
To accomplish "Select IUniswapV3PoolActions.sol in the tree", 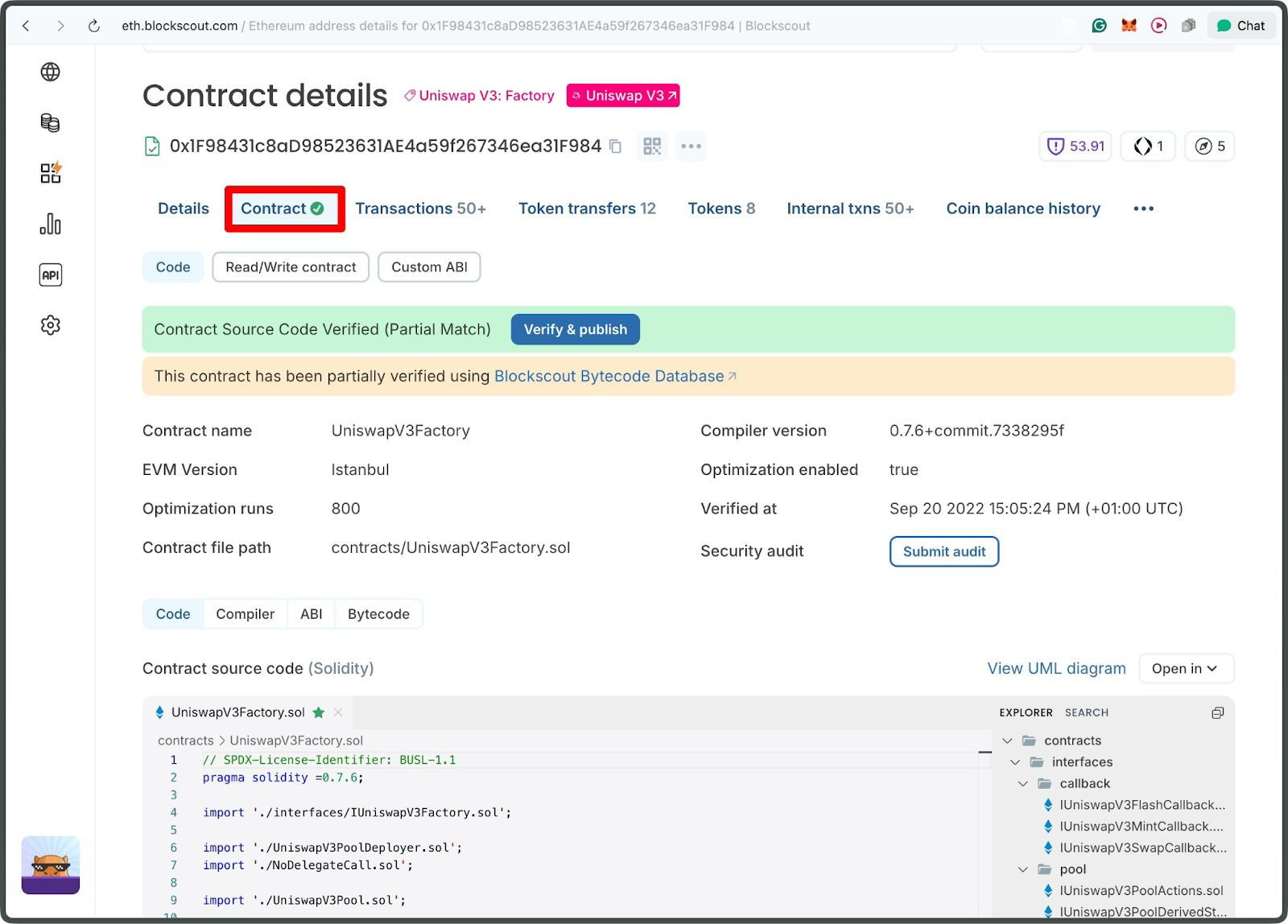I will 1141,890.
